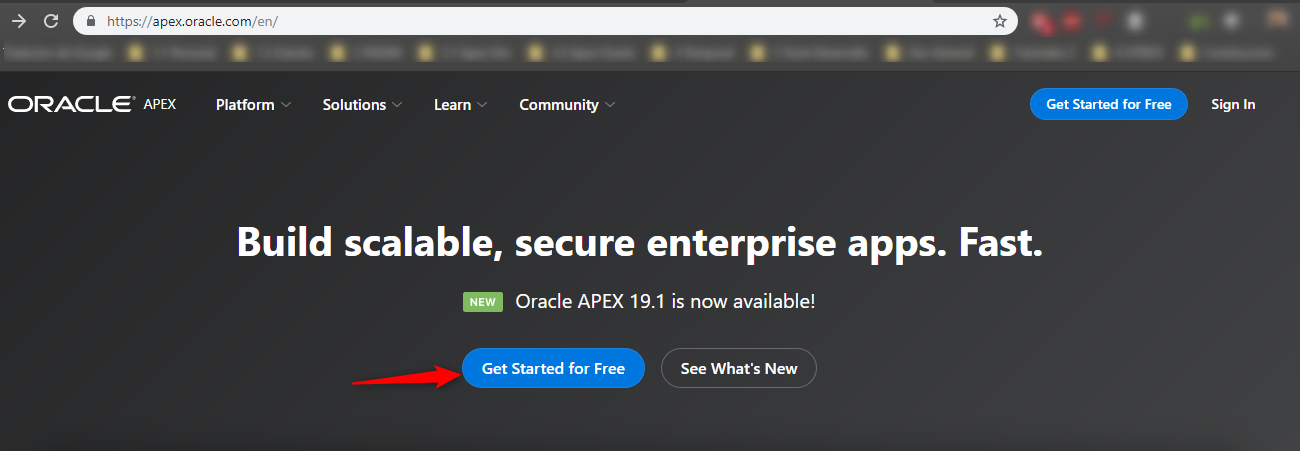Open the Learn dropdown
Image resolution: width=1300 pixels, height=451 pixels.
(x=460, y=105)
